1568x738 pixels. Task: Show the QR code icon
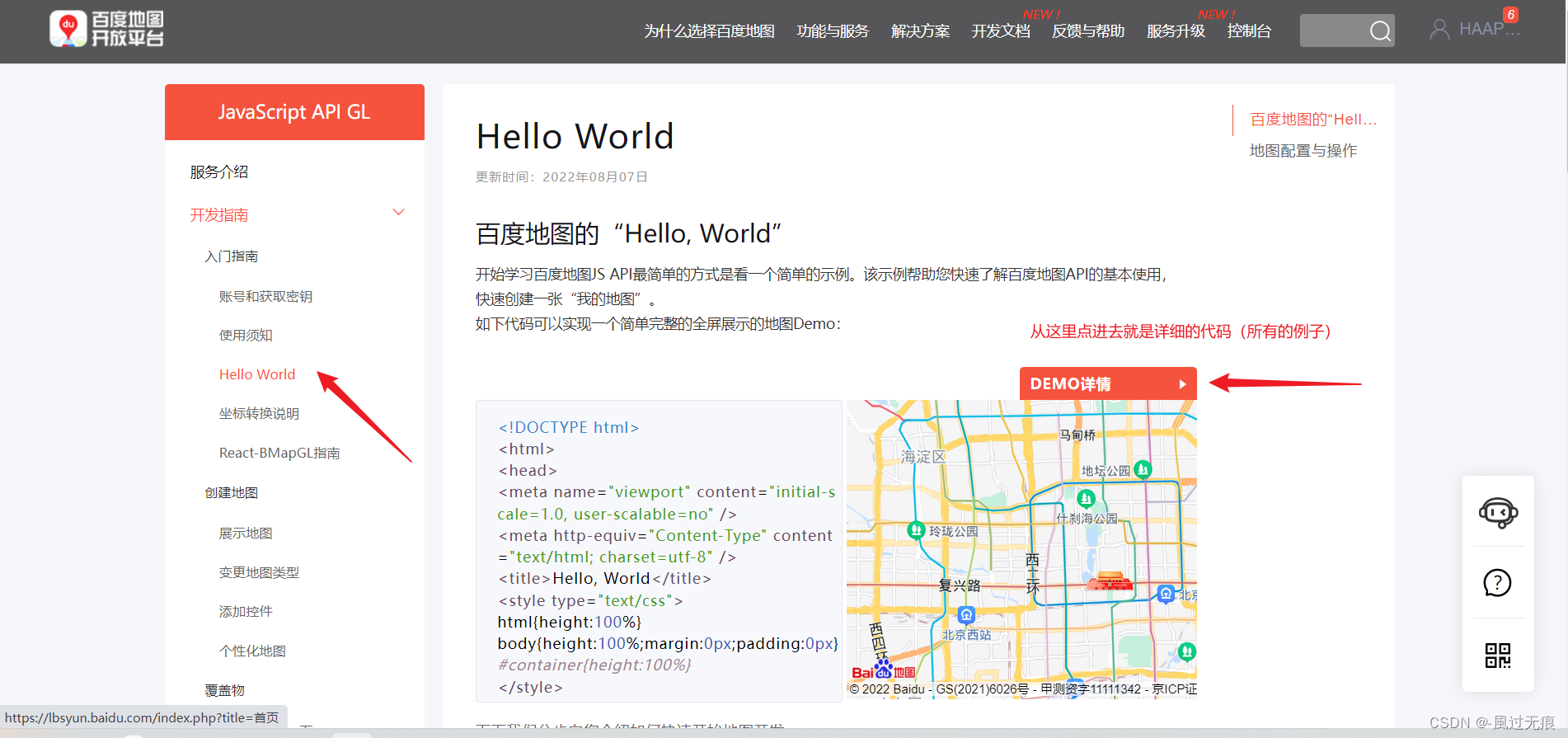point(1498,656)
